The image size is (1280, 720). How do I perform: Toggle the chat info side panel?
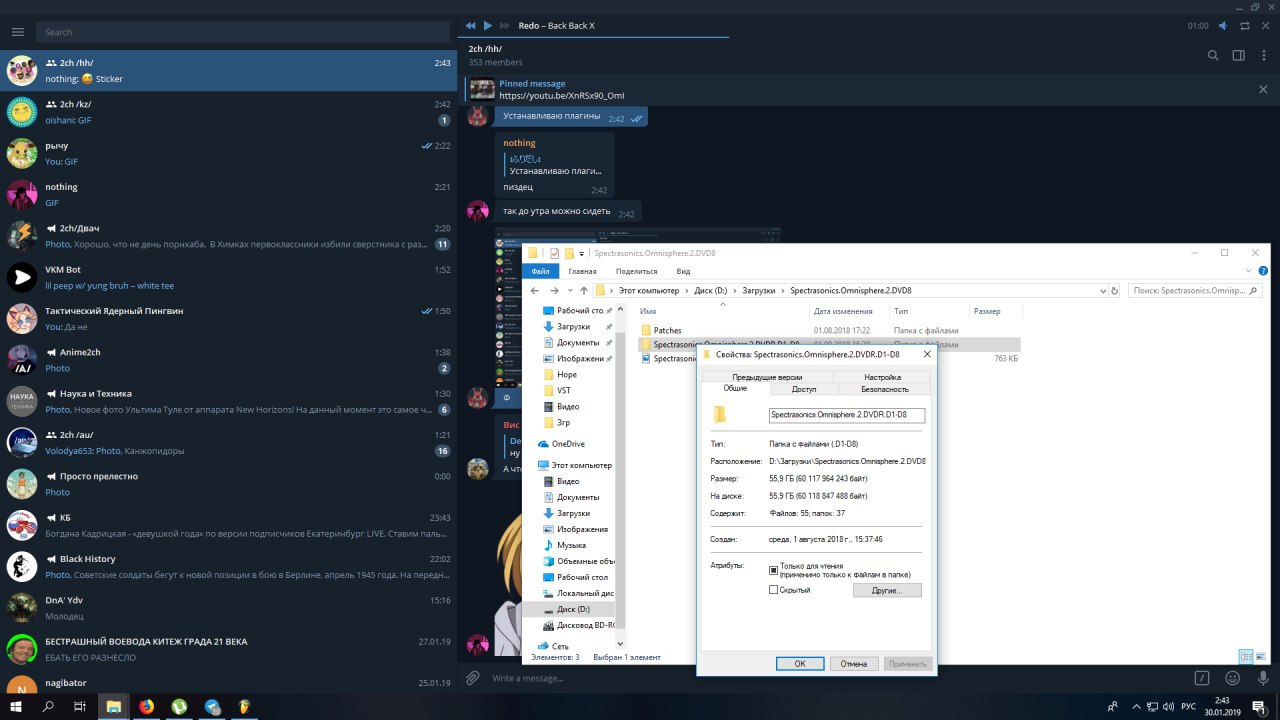click(1238, 56)
